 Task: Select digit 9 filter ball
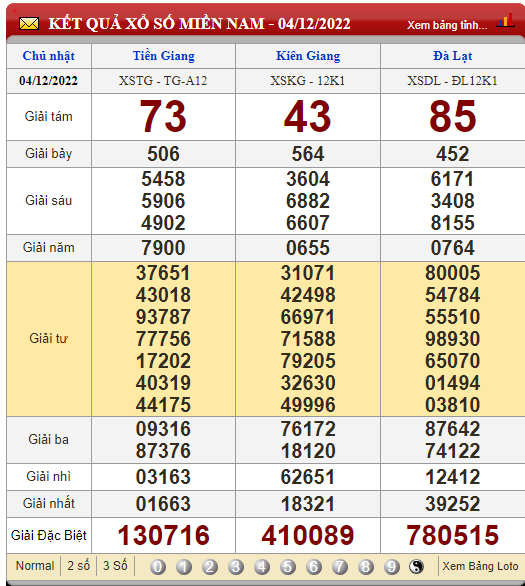(x=392, y=567)
